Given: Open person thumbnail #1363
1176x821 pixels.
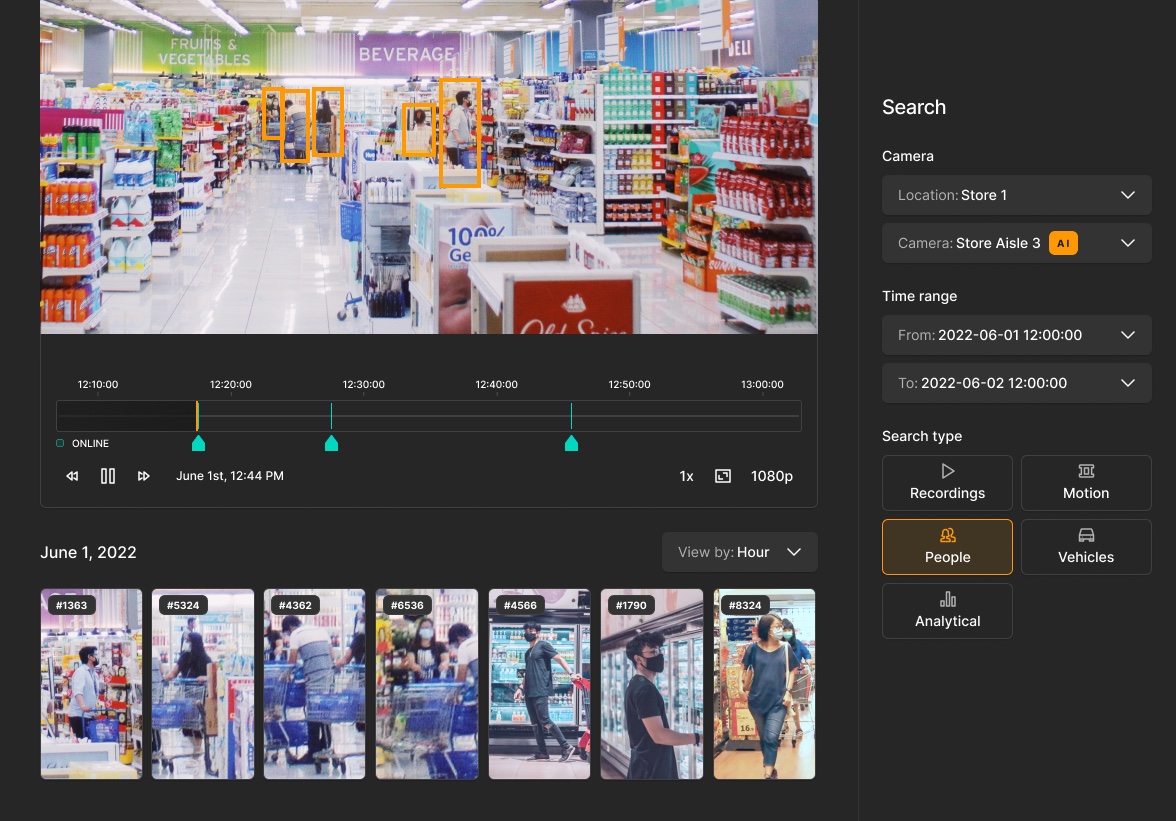Looking at the screenshot, I should tap(91, 684).
